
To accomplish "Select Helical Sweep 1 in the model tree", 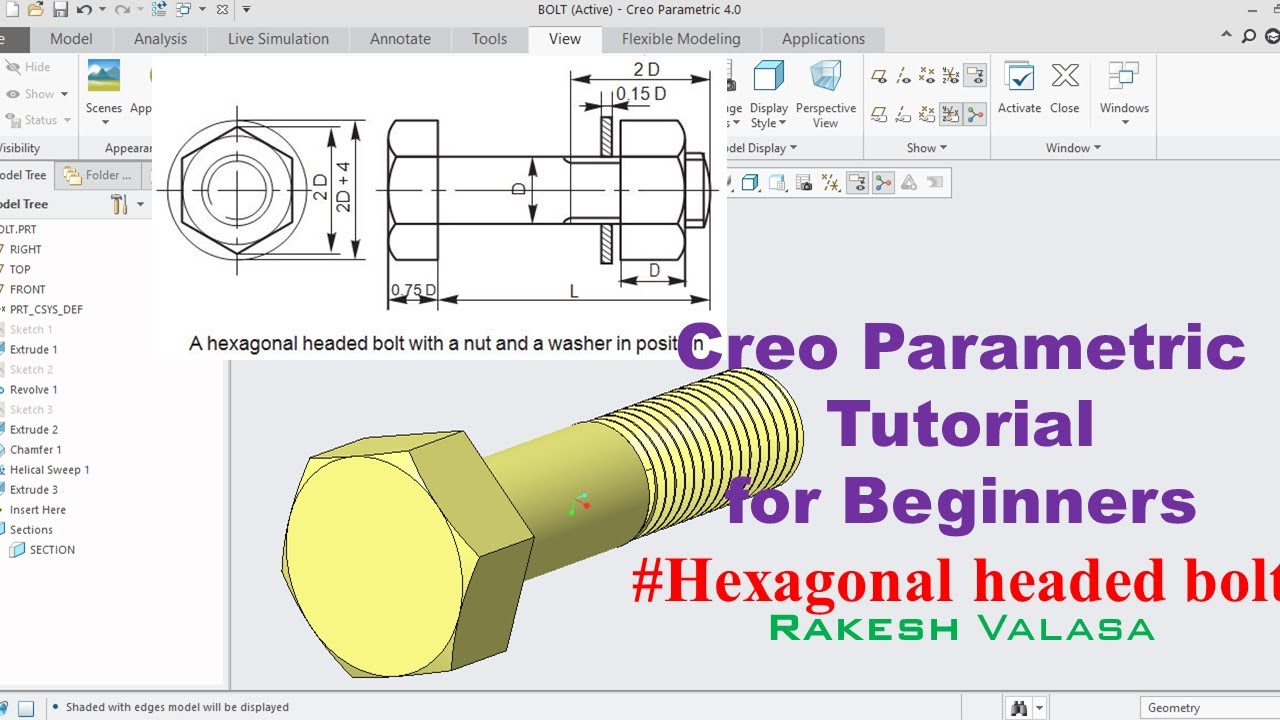I will [x=49, y=470].
